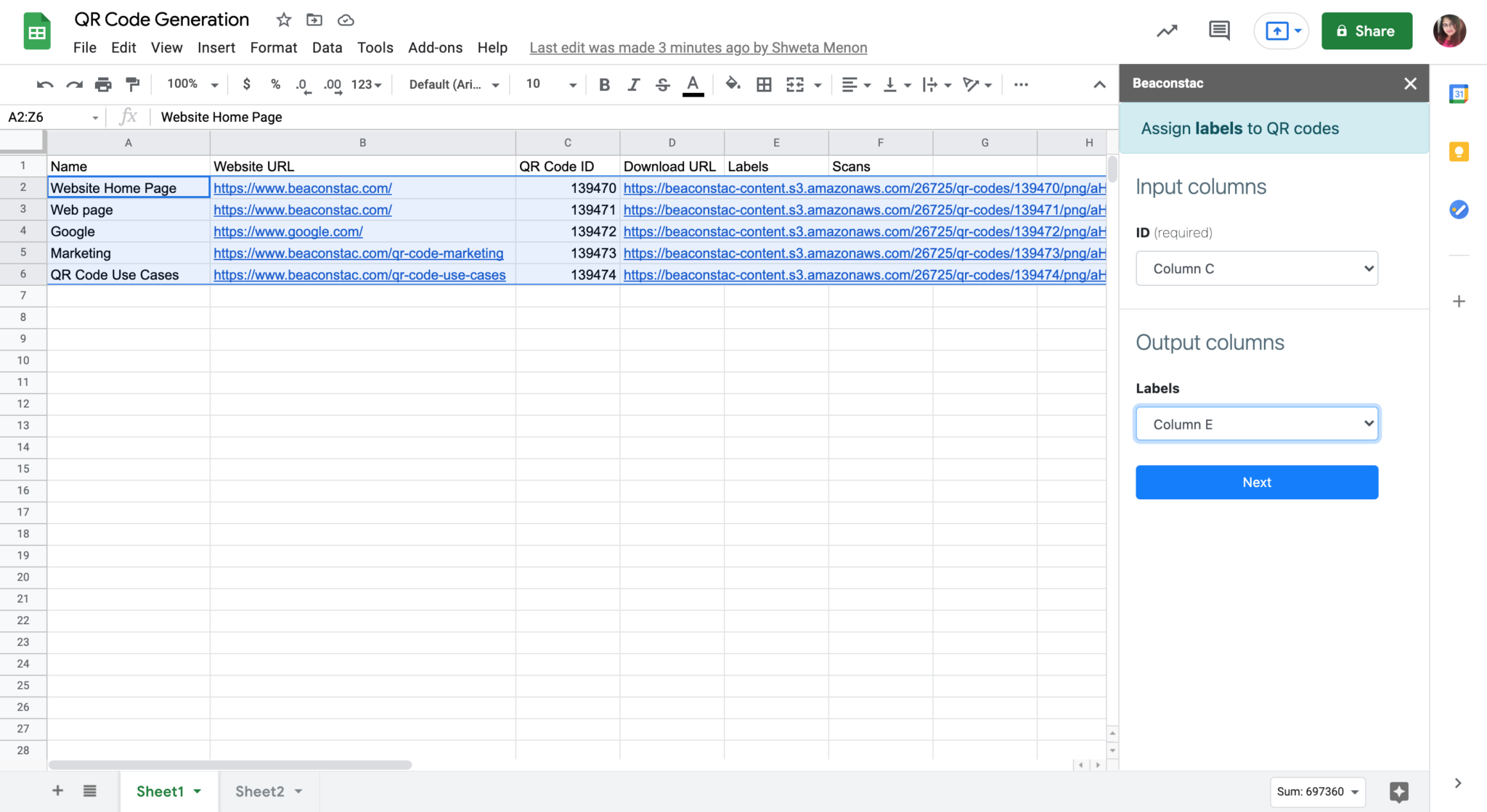The width and height of the screenshot is (1487, 812).
Task: Undo the last action
Action: click(44, 84)
